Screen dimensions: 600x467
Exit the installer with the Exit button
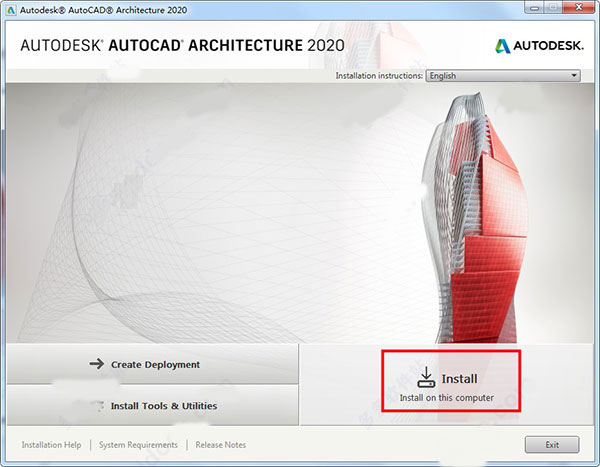[x=552, y=445]
